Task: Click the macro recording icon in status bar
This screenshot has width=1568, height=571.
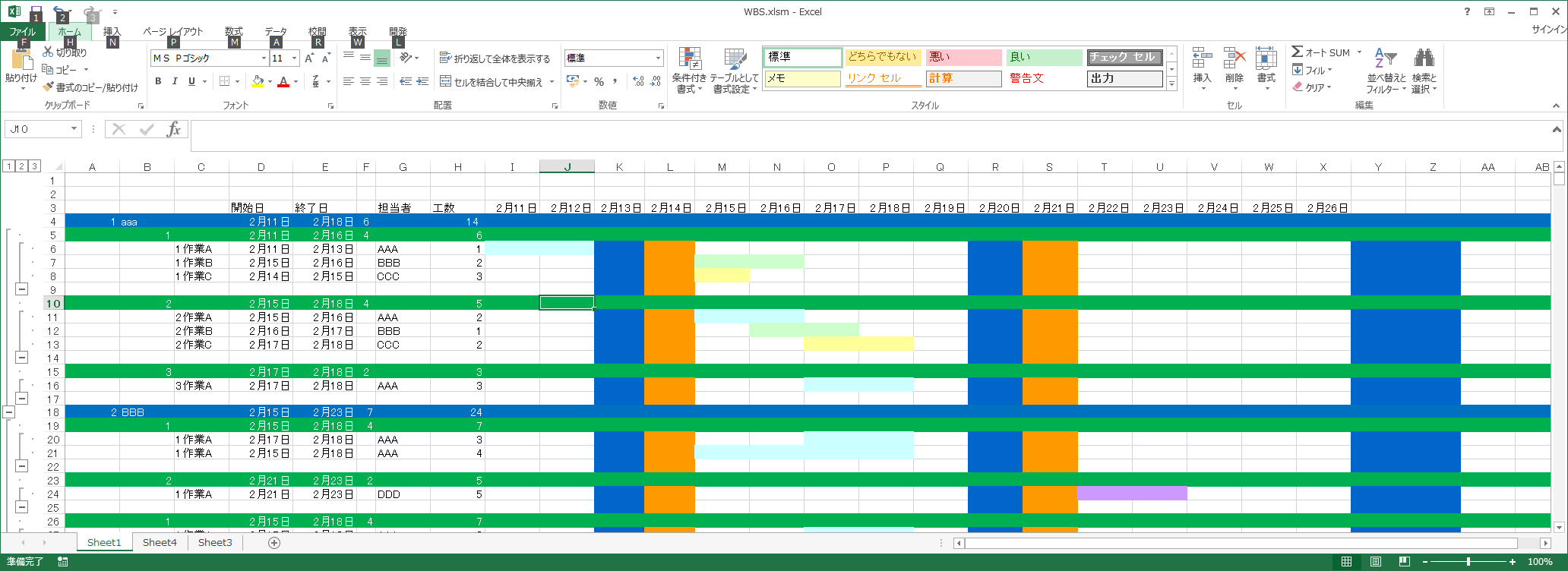Action: point(63,562)
